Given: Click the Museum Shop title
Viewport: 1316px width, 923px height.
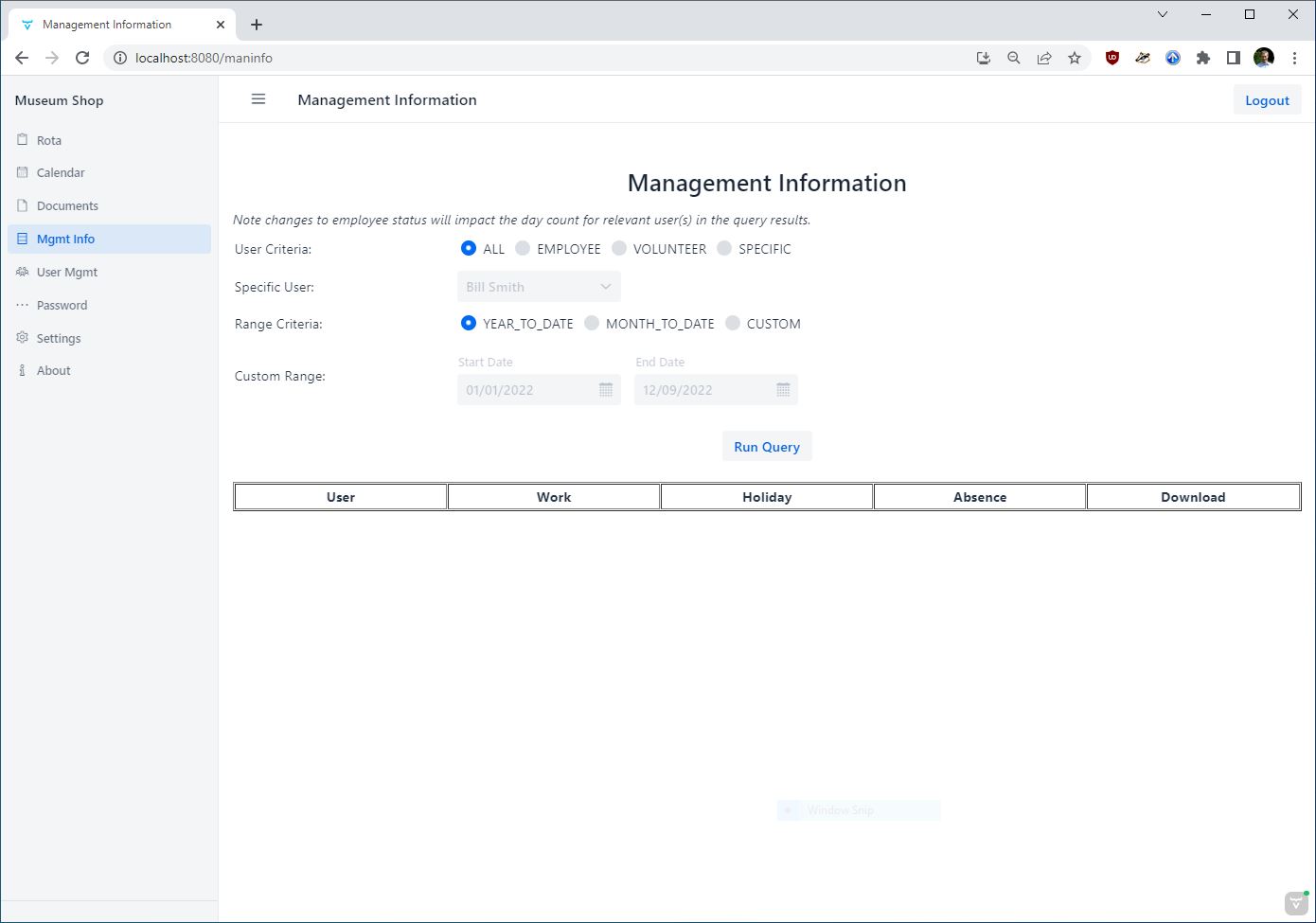Looking at the screenshot, I should [x=59, y=100].
